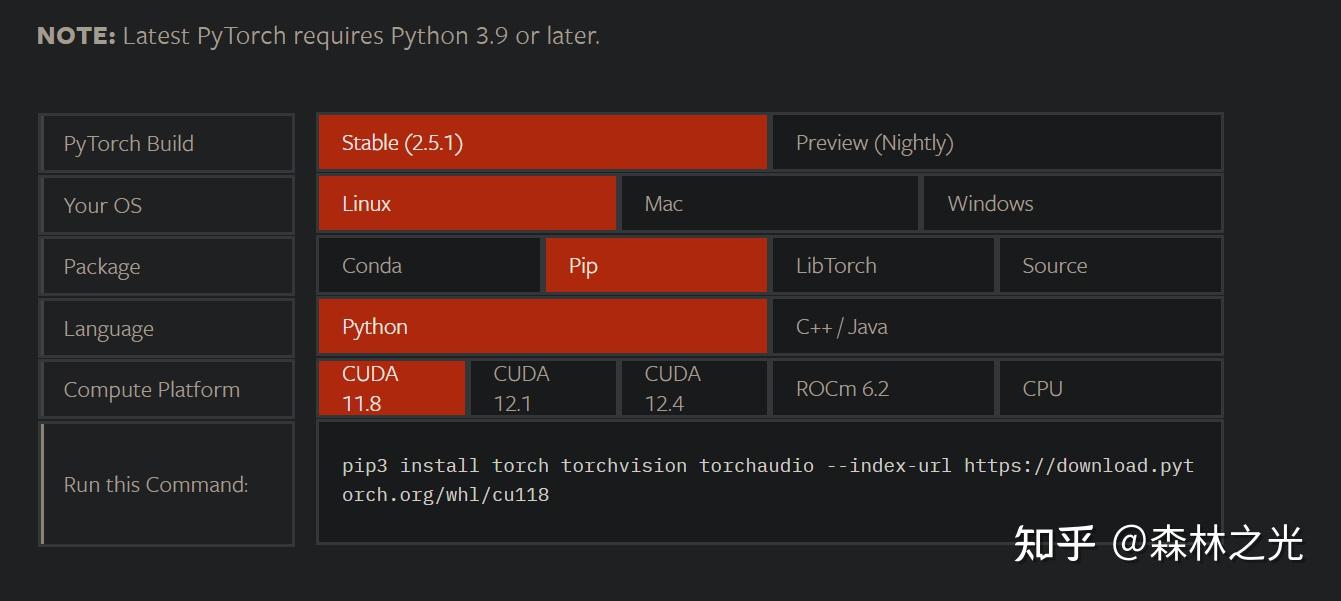The image size is (1341, 601).
Task: Select the Source package option
Action: click(1110, 266)
